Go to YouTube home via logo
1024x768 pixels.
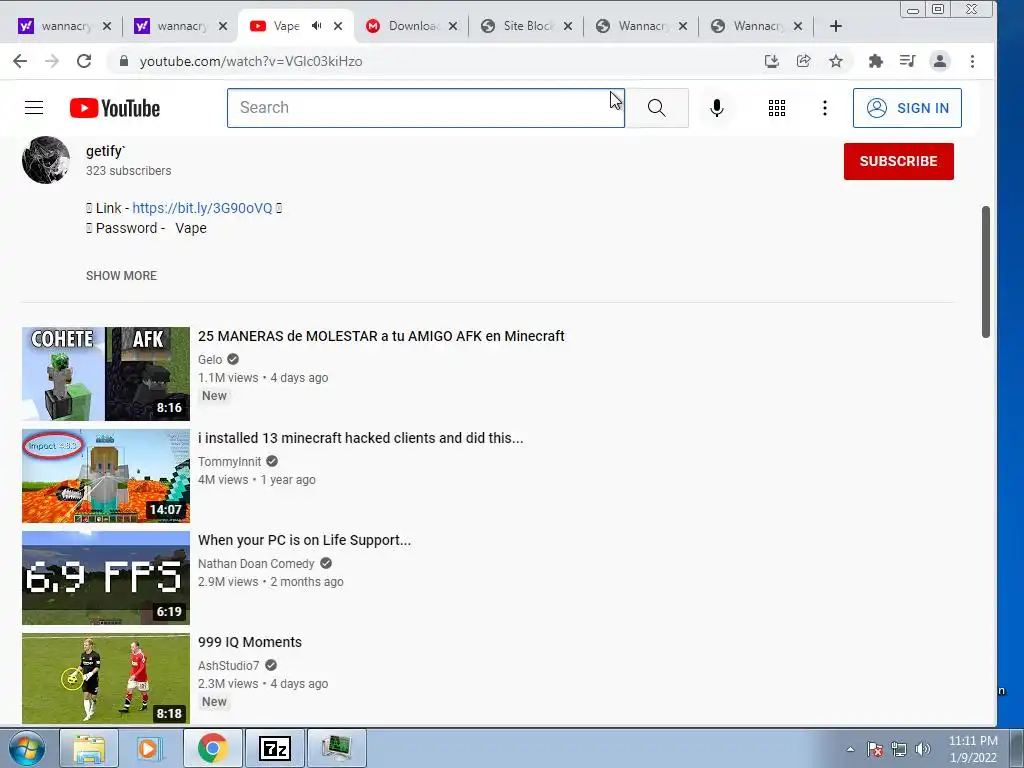115,108
